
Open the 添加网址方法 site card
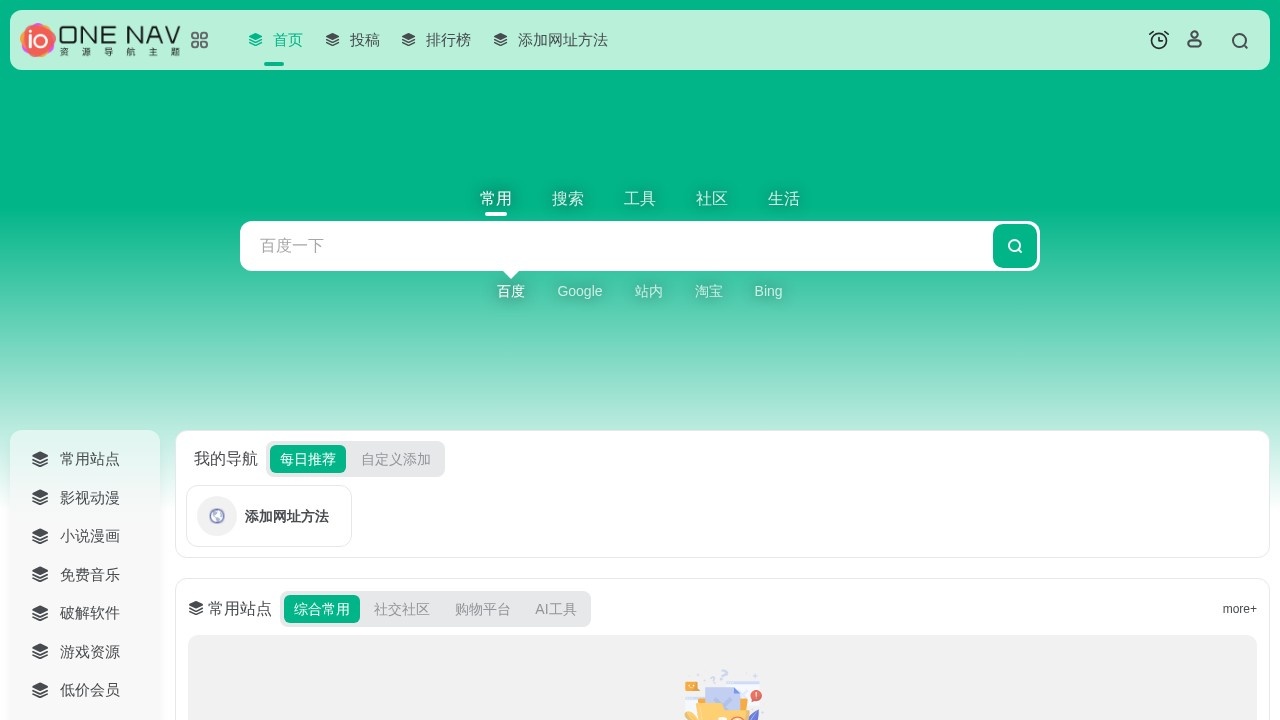[269, 516]
